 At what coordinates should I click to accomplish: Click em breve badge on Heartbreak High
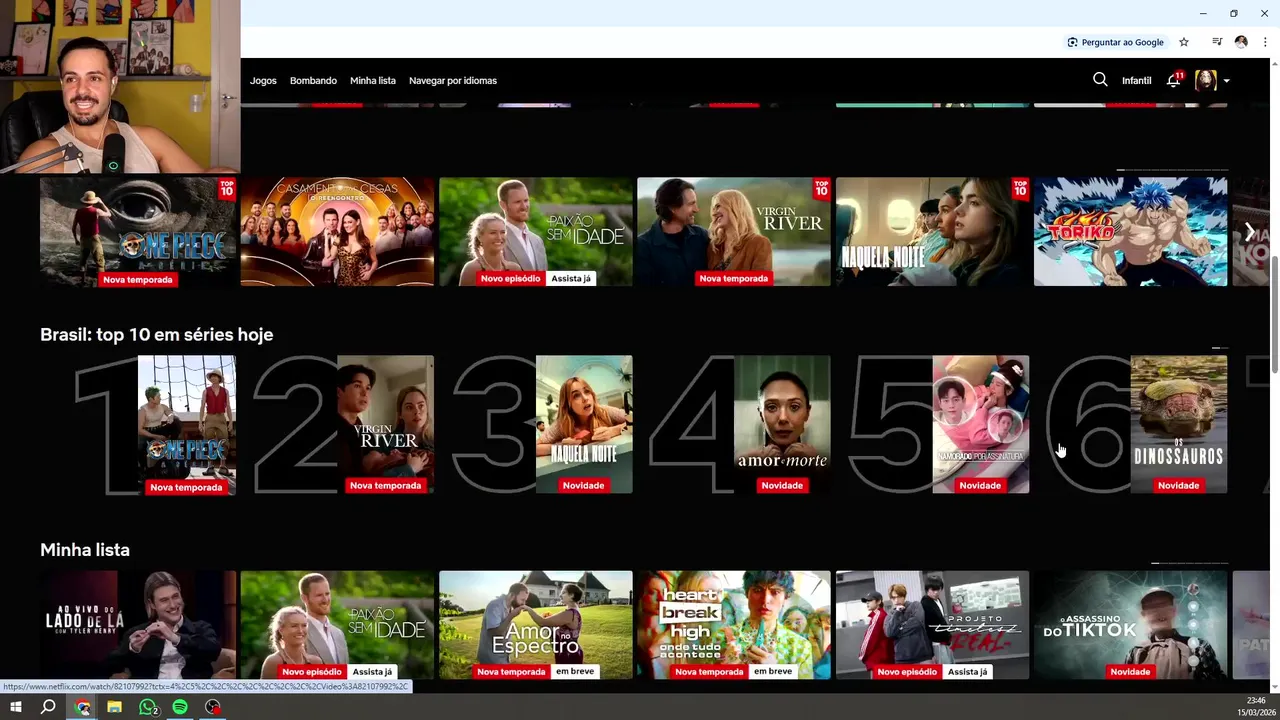tap(773, 672)
